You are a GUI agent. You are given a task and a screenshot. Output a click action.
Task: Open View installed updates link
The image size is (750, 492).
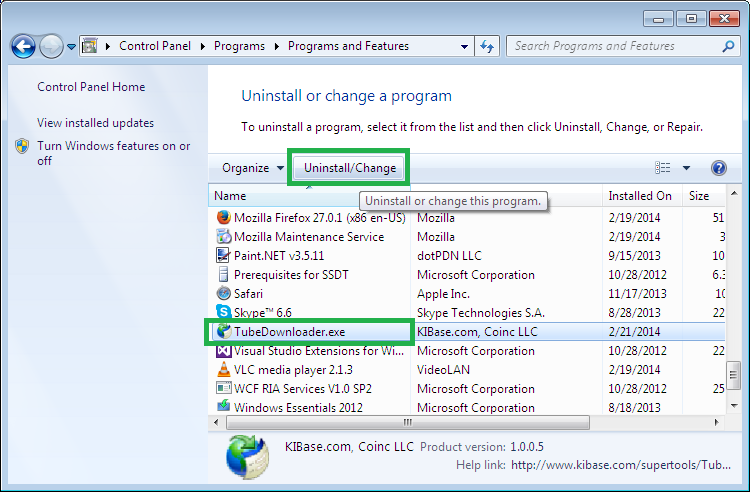click(x=95, y=123)
